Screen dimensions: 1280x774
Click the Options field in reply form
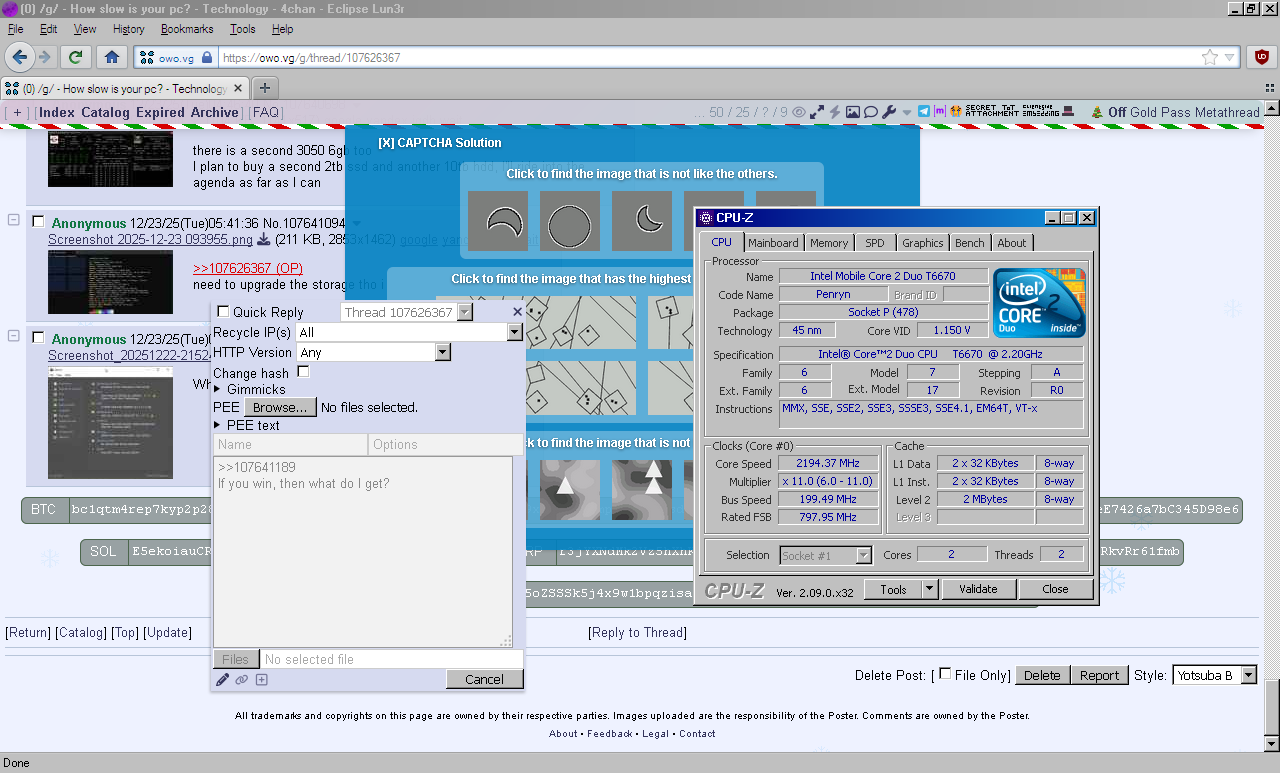click(x=445, y=444)
